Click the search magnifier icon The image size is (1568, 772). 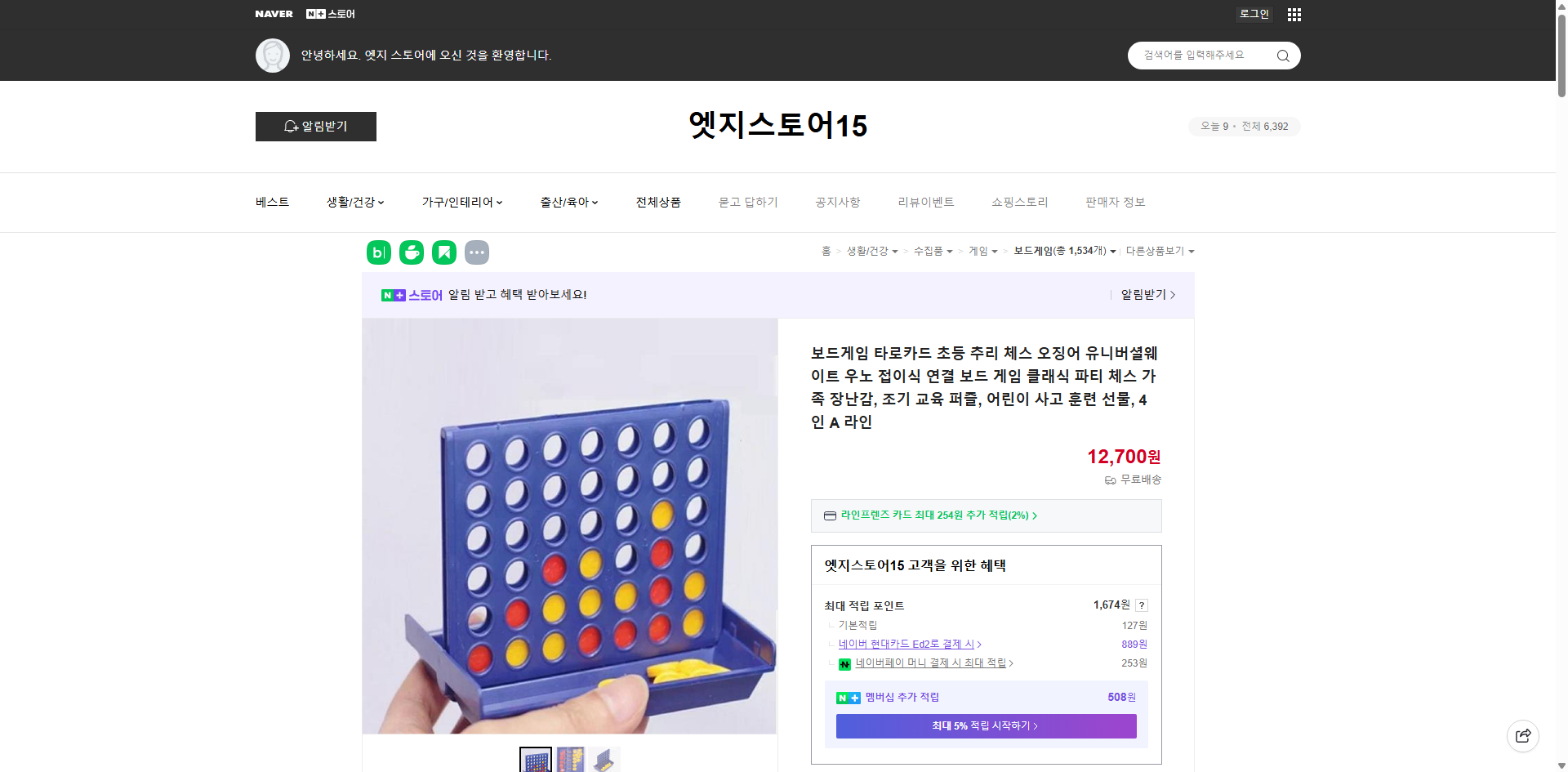[x=1282, y=55]
